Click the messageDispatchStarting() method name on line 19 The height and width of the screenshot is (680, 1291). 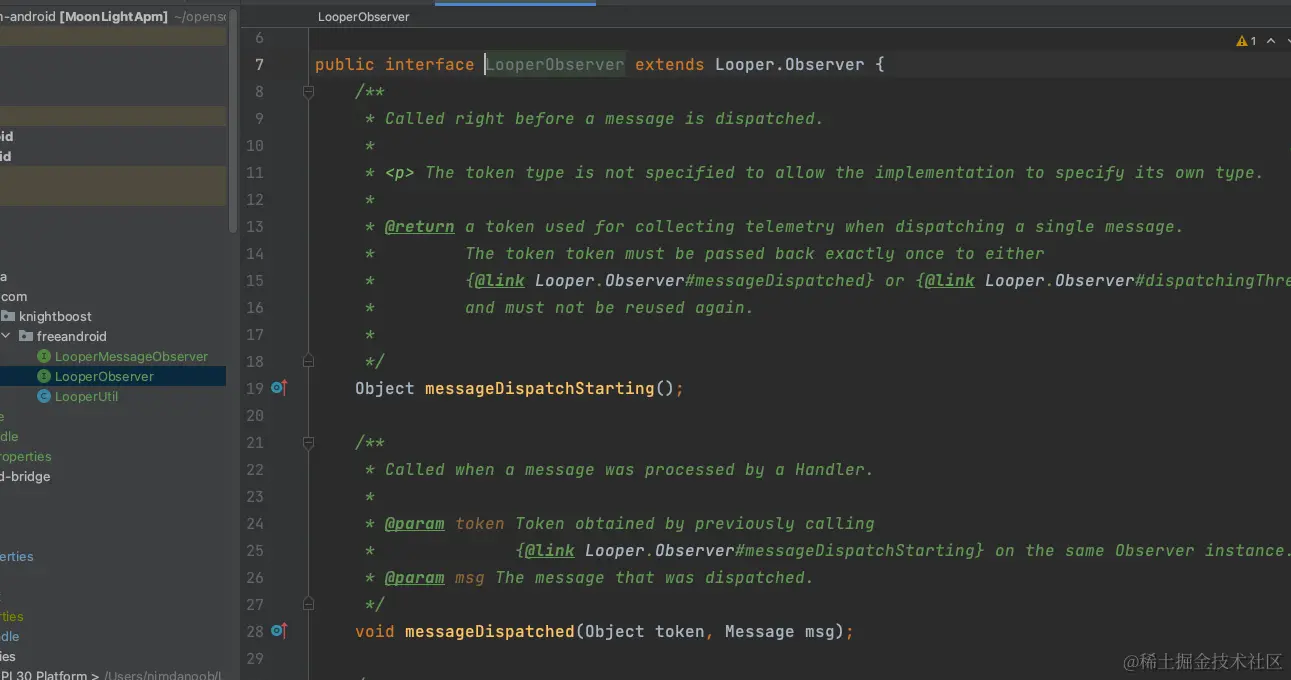click(540, 388)
